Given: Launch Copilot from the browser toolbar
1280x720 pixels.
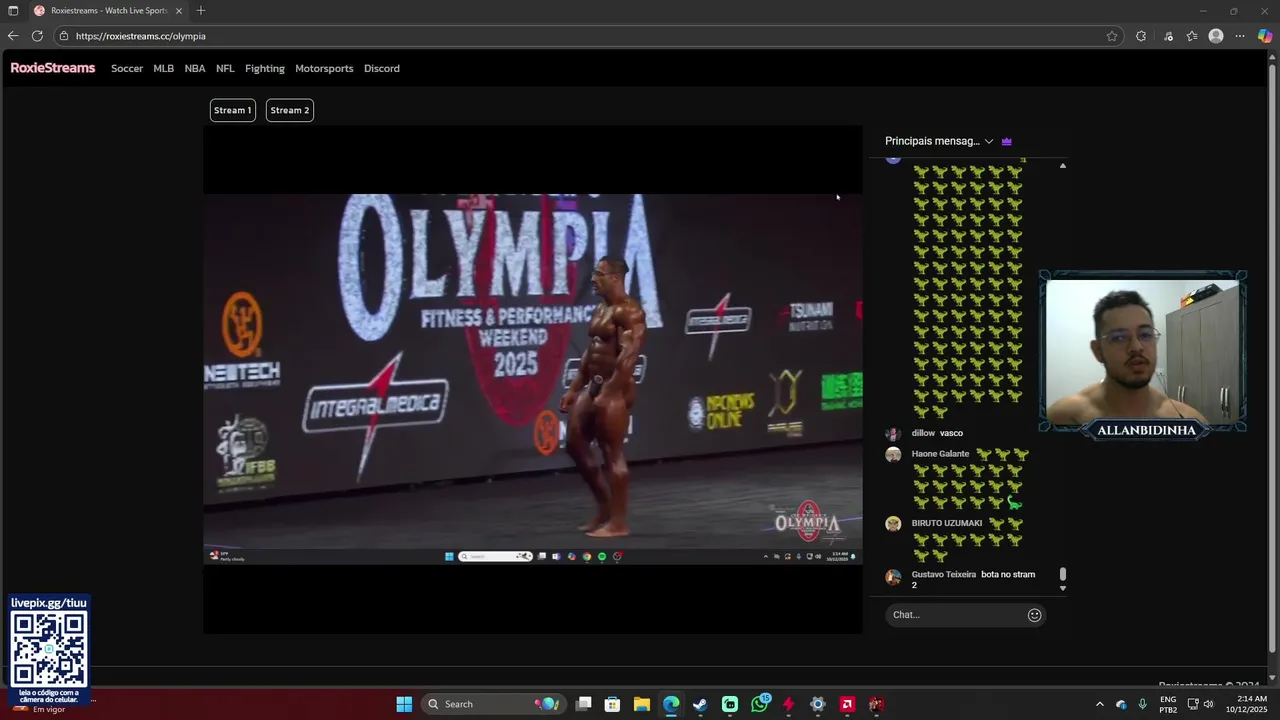Looking at the screenshot, I should point(1265,36).
